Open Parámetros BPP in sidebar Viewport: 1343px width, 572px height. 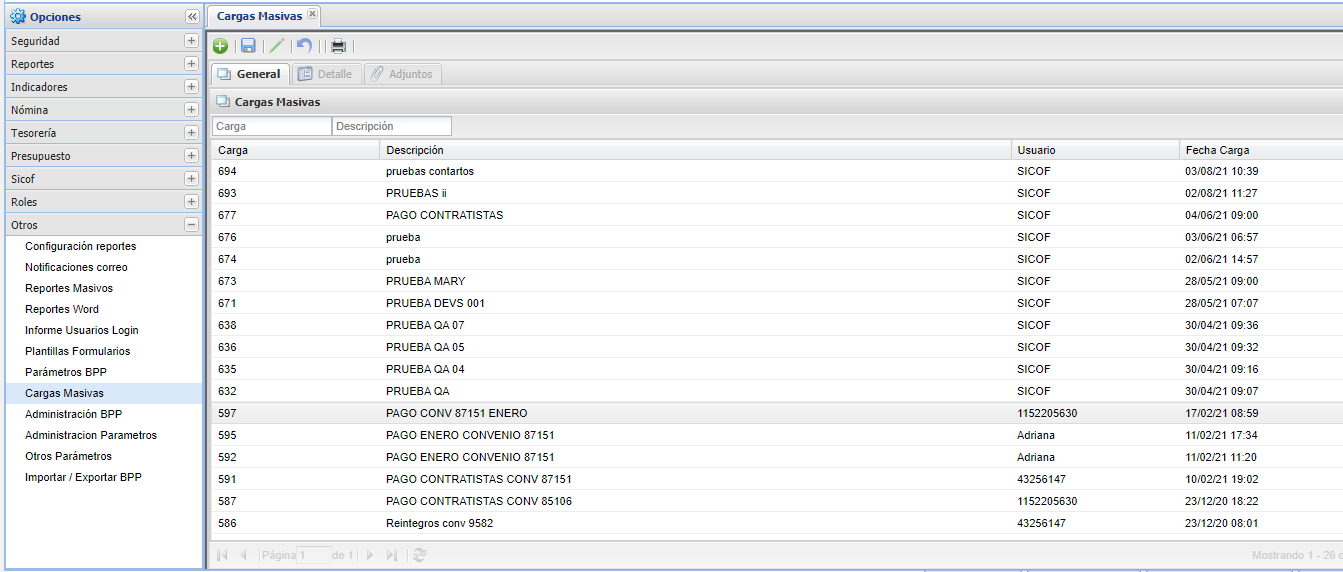click(65, 372)
